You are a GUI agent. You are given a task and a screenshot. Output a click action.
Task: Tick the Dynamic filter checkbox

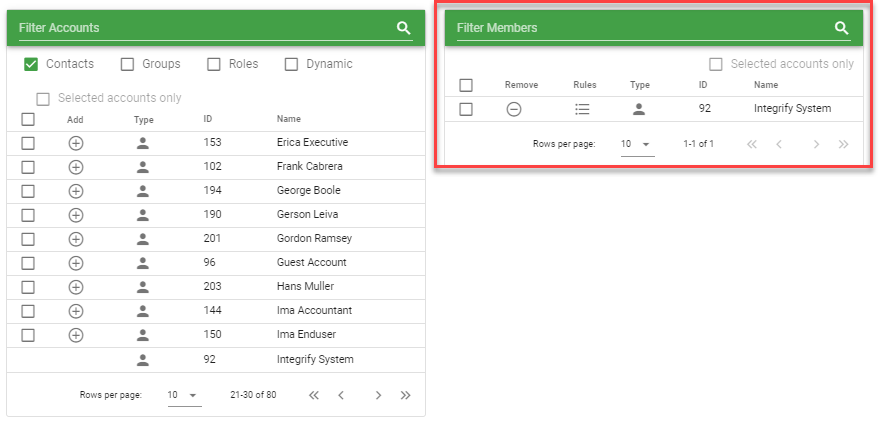click(292, 64)
